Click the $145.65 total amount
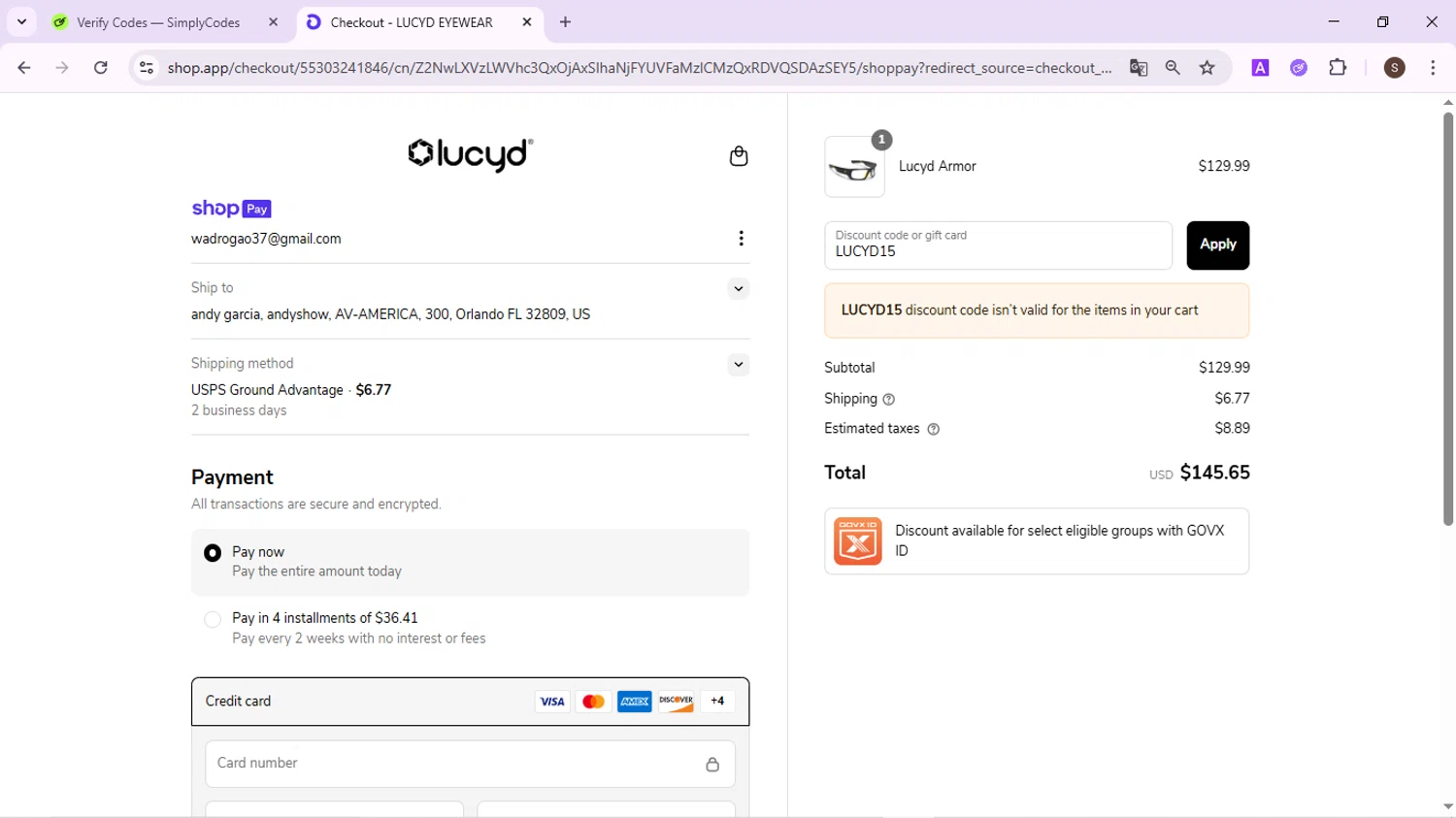This screenshot has height=818, width=1456. [x=1214, y=473]
